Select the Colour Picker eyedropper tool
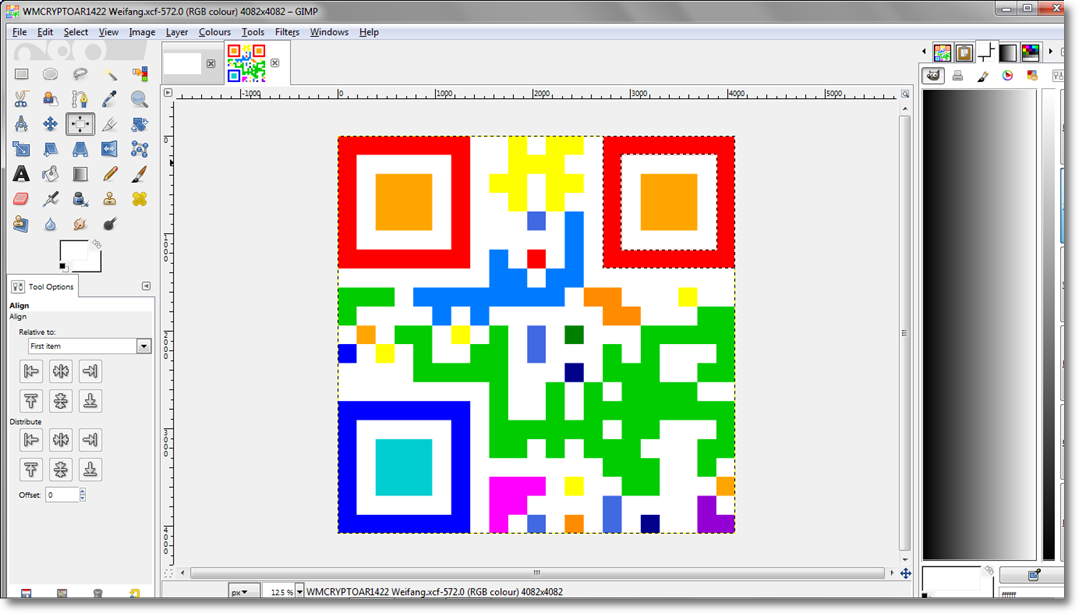1080x615 pixels. pyautogui.click(x=110, y=99)
